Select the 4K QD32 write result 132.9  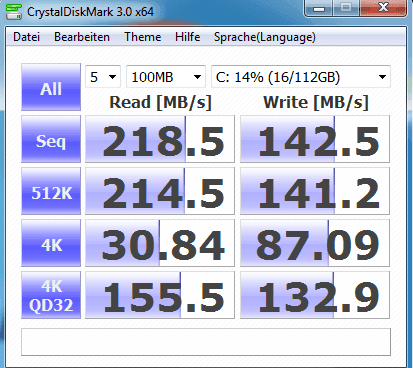click(315, 295)
